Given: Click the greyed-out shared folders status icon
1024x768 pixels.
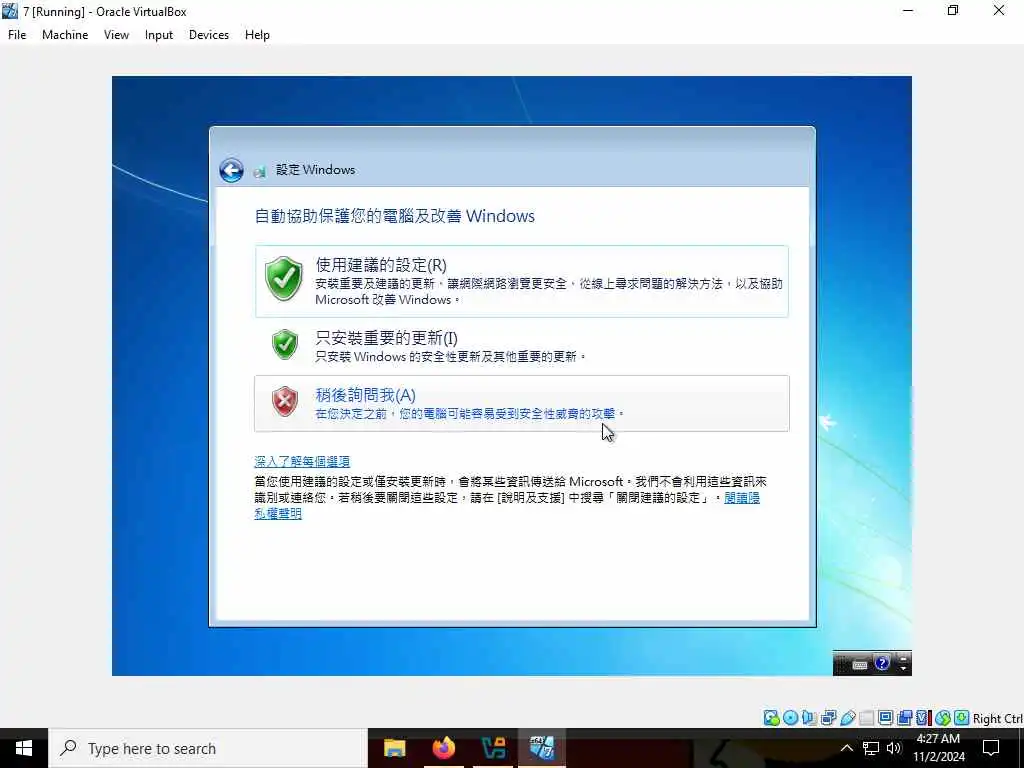Looking at the screenshot, I should coord(866,718).
